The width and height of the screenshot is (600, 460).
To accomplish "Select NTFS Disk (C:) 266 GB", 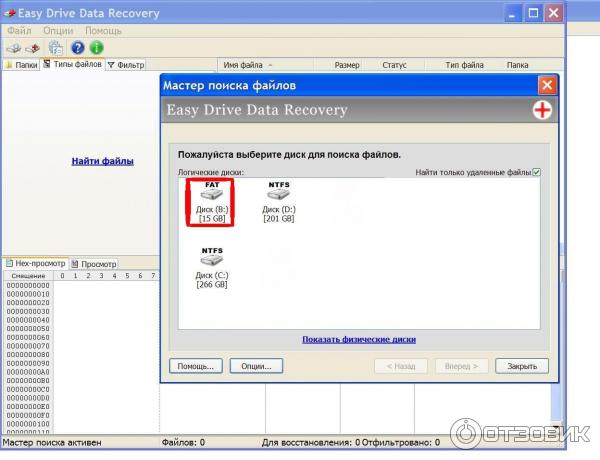I will [212, 268].
